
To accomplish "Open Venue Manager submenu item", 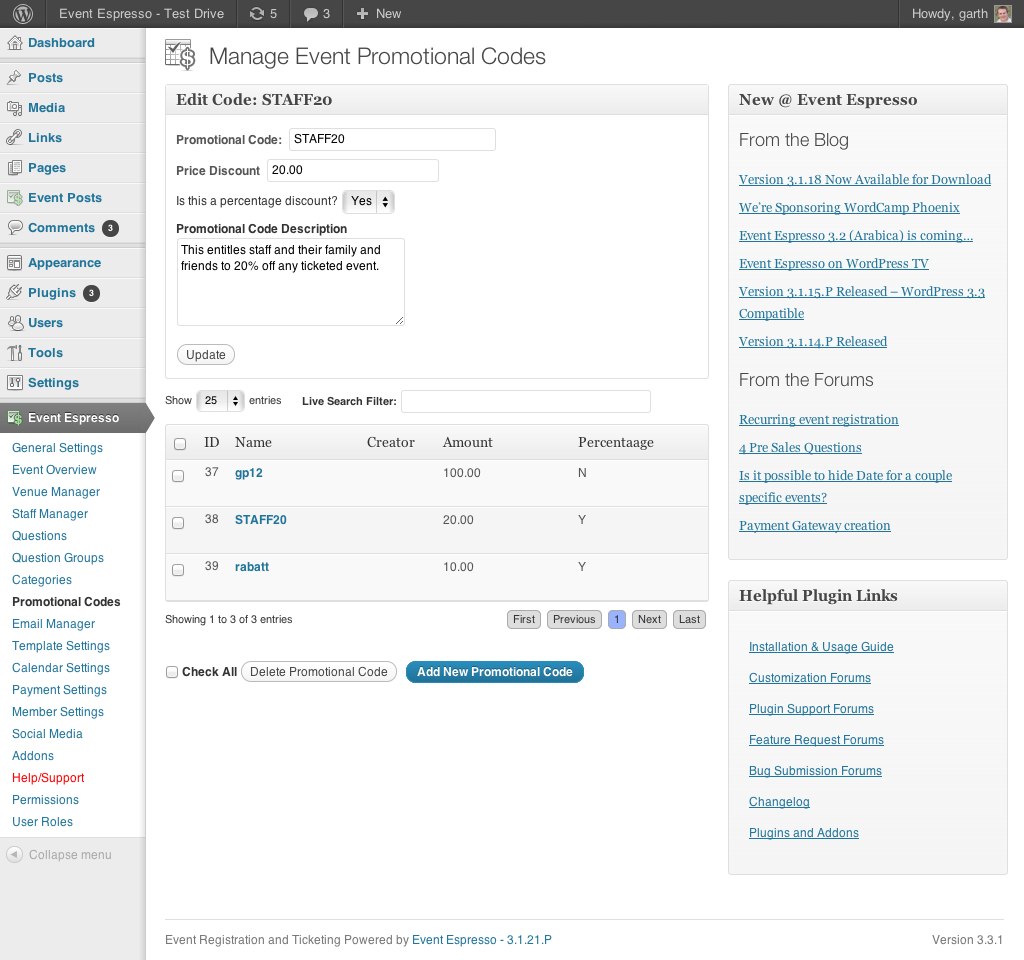I will pyautogui.click(x=56, y=492).
